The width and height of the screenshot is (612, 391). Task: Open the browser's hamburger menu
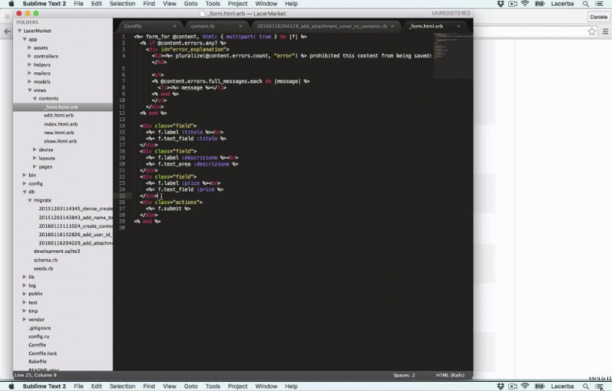(605, 32)
